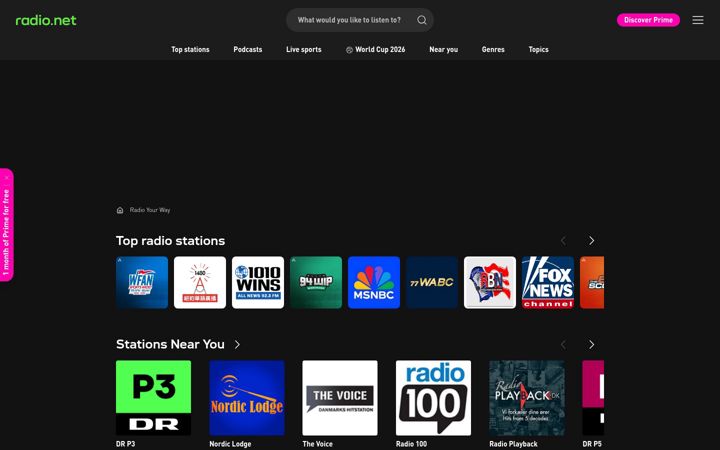Click the Radio Playback station name link
The image size is (720, 450).
tap(513, 444)
